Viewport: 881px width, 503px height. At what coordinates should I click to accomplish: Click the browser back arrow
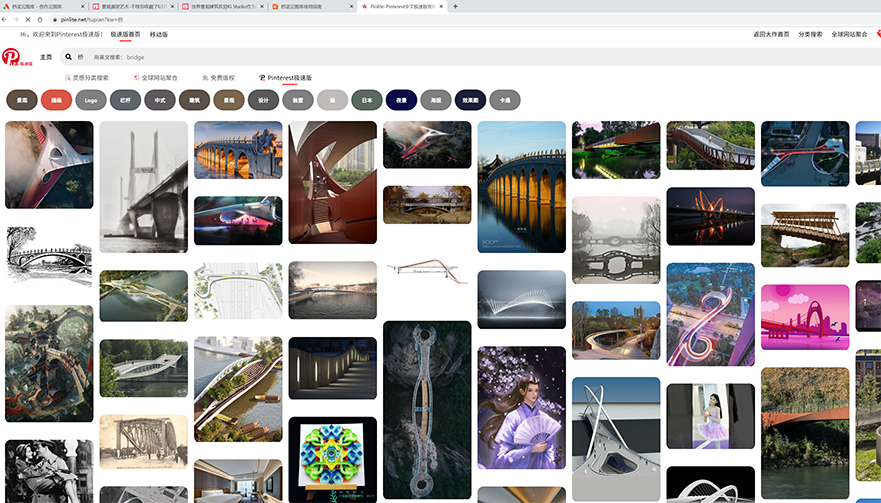point(4,19)
